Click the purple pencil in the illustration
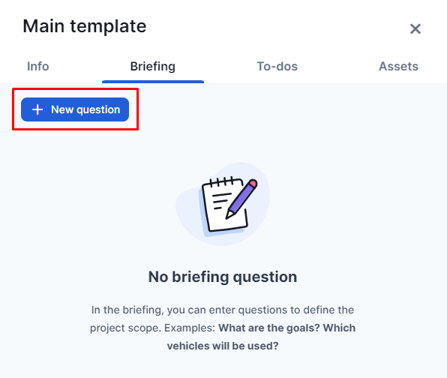Screen dimensions: 447x378 pos(241,199)
